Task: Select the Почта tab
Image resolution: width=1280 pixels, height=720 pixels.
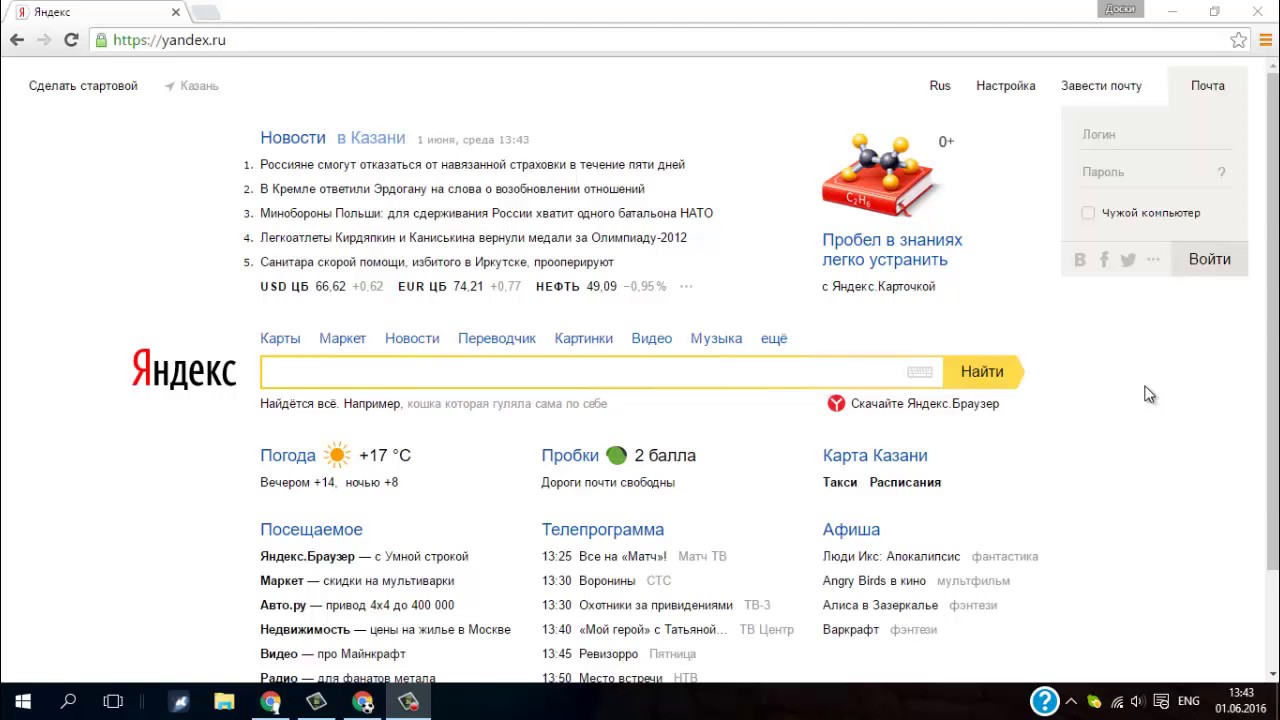Action: click(1208, 86)
